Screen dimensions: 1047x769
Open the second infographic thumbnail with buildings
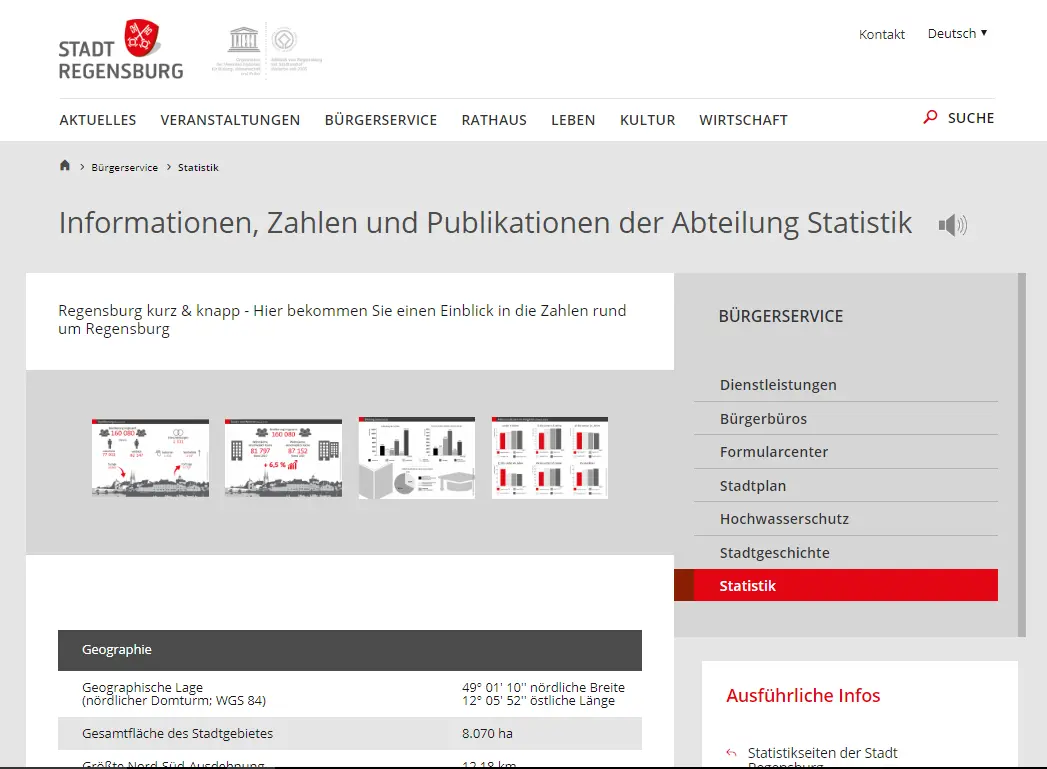point(283,458)
